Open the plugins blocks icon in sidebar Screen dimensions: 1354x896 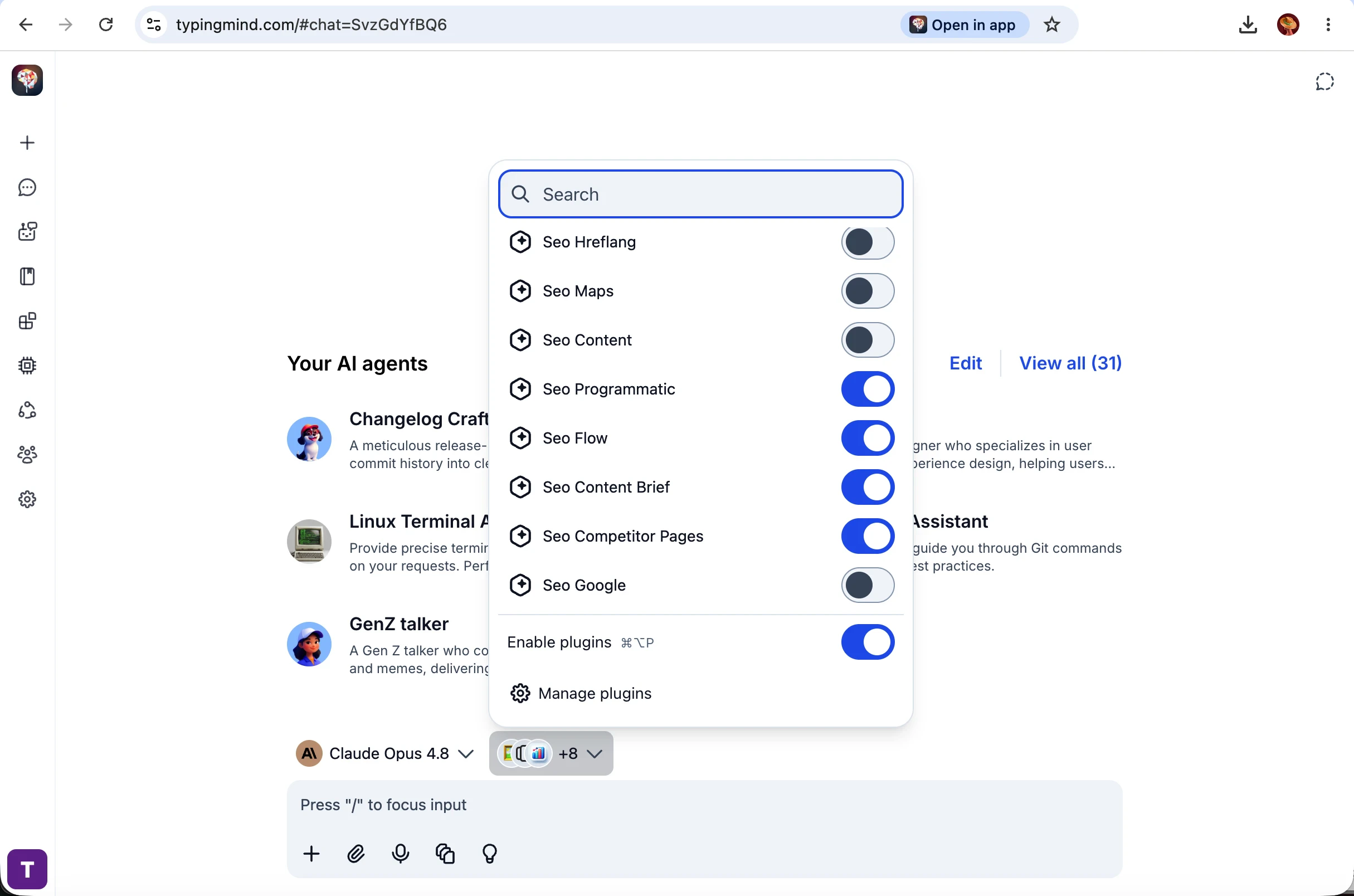27,321
